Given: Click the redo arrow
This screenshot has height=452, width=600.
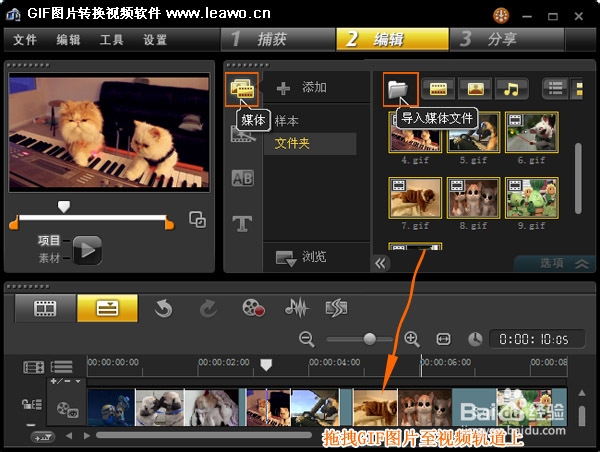Looking at the screenshot, I should point(208,308).
